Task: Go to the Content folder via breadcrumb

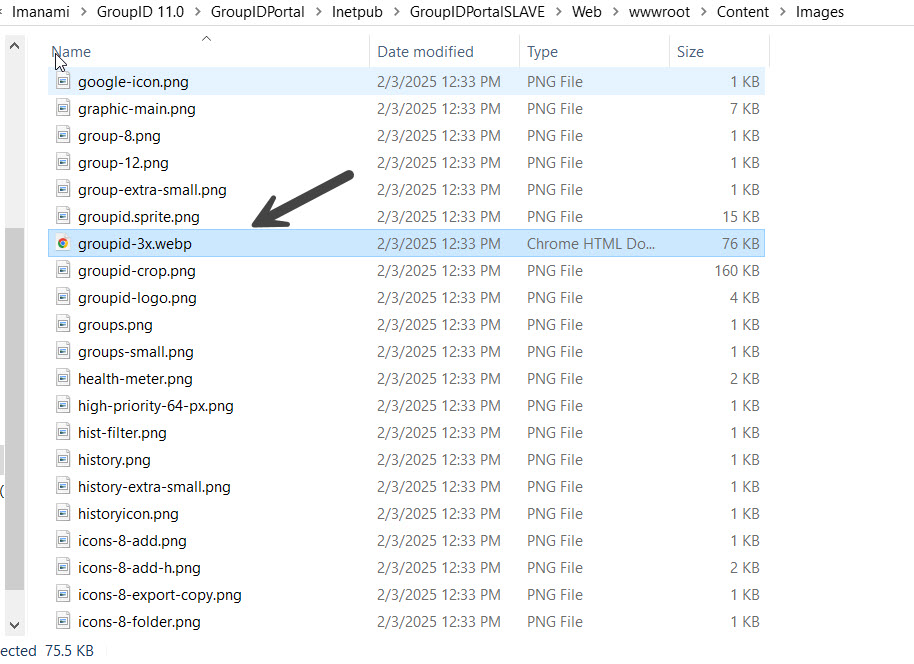Action: point(743,12)
